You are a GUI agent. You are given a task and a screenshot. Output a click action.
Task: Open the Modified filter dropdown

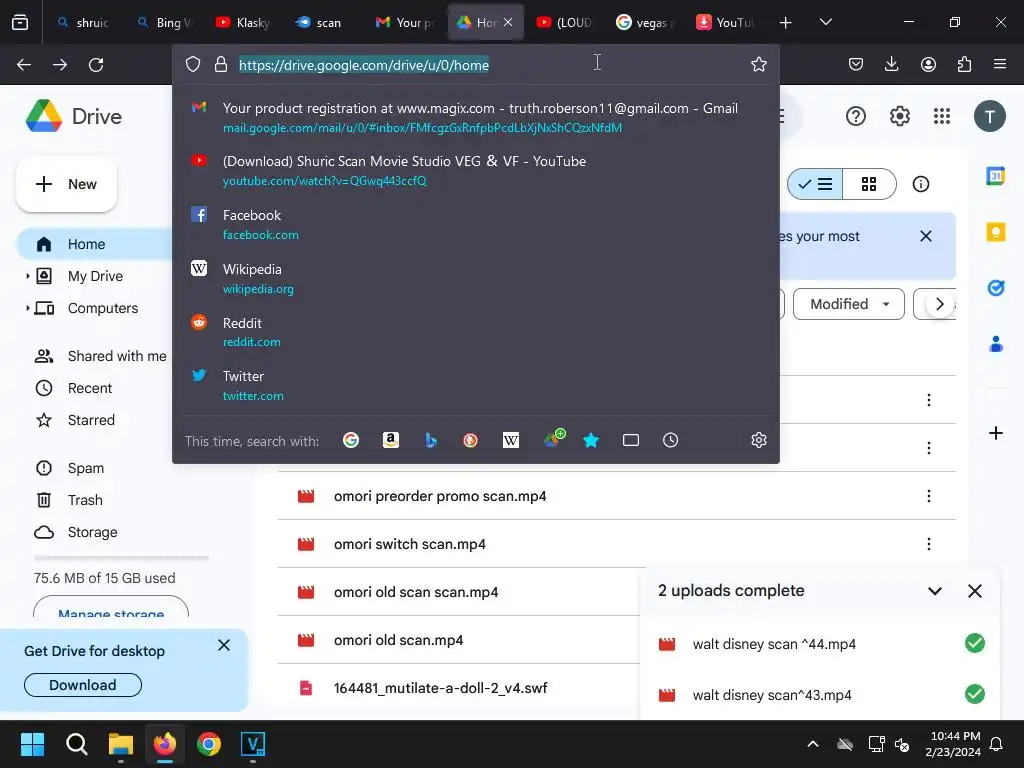[848, 304]
